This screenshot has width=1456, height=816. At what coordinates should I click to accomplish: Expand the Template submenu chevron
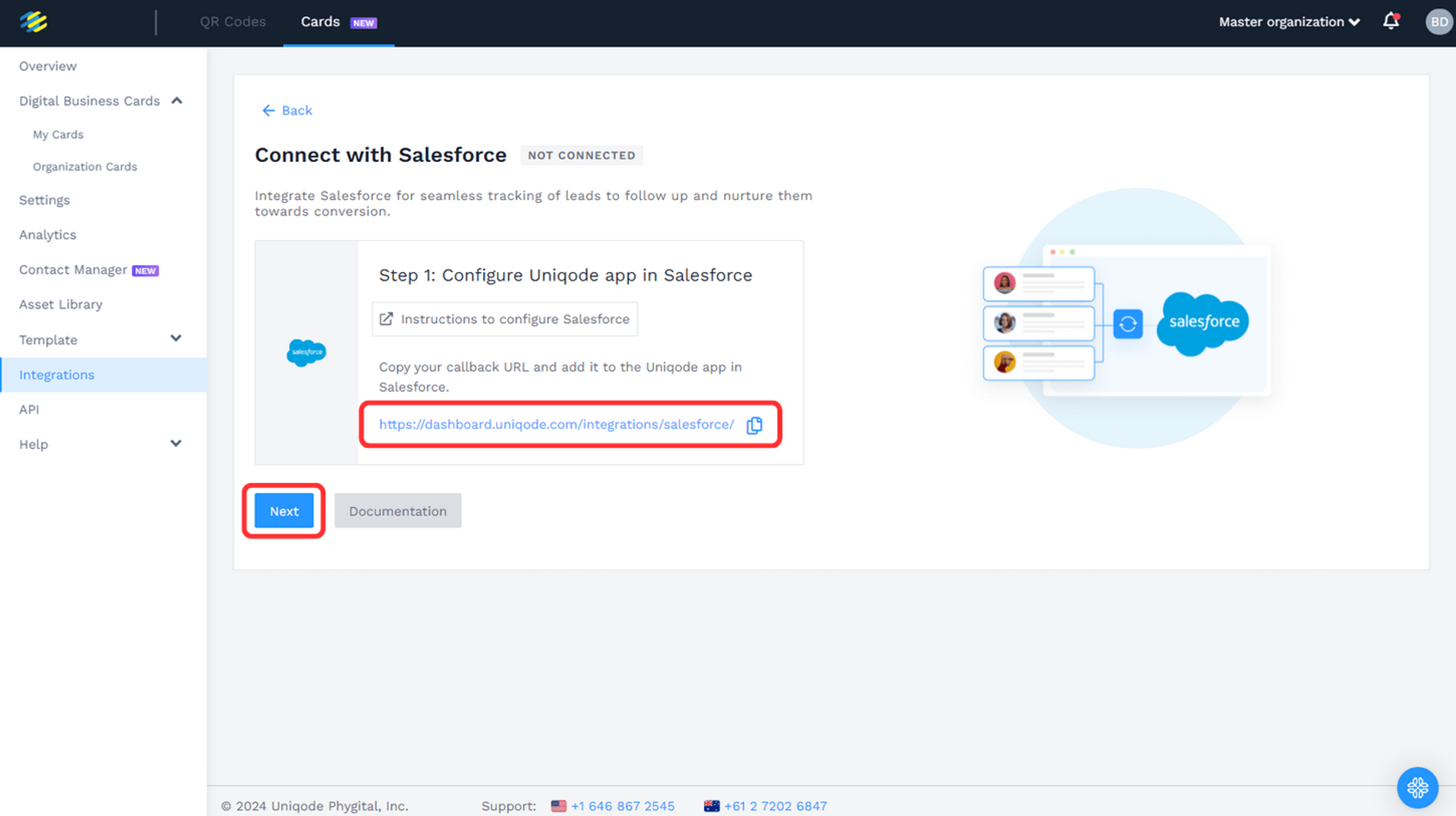click(x=176, y=338)
